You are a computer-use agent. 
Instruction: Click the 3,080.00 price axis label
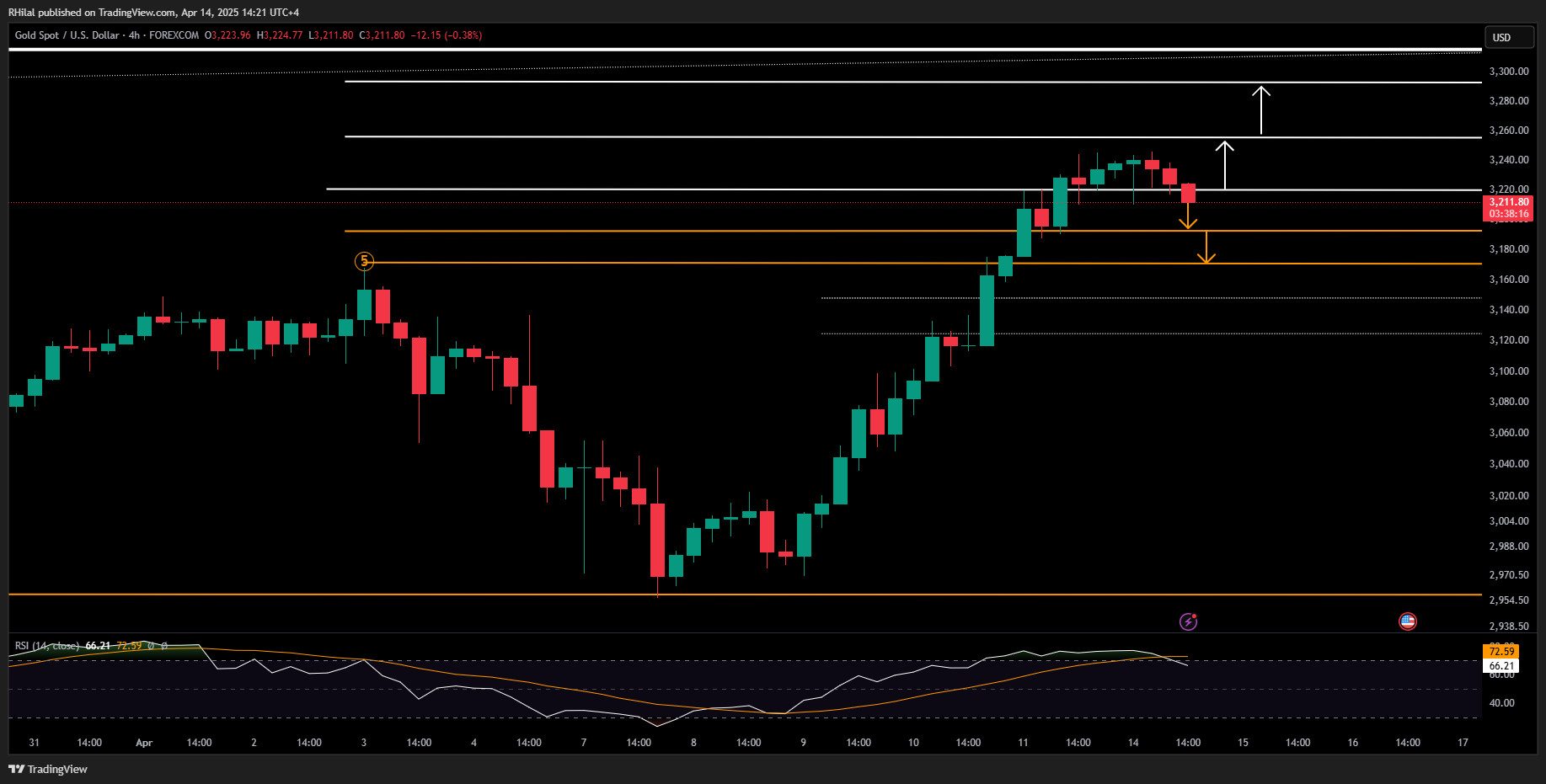click(x=1509, y=402)
